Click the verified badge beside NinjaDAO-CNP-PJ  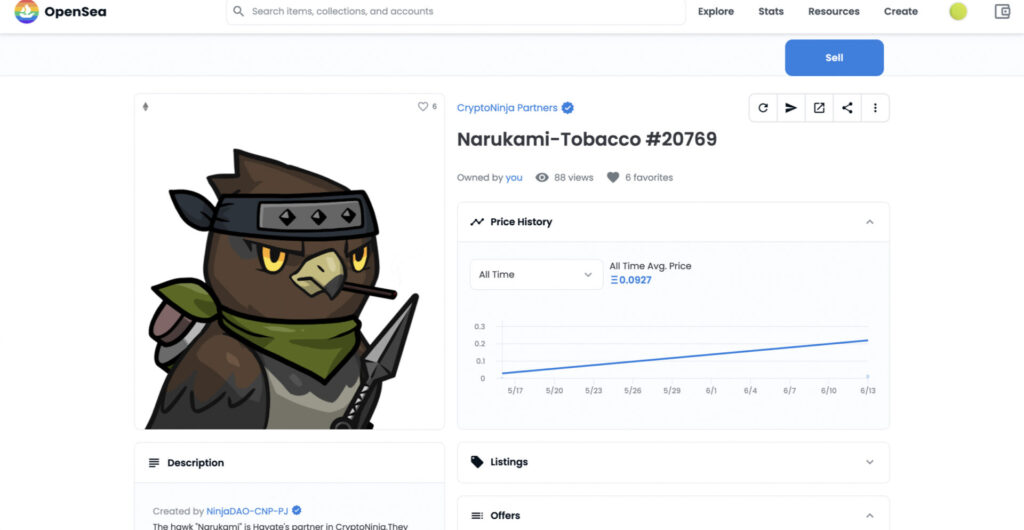[x=296, y=510]
